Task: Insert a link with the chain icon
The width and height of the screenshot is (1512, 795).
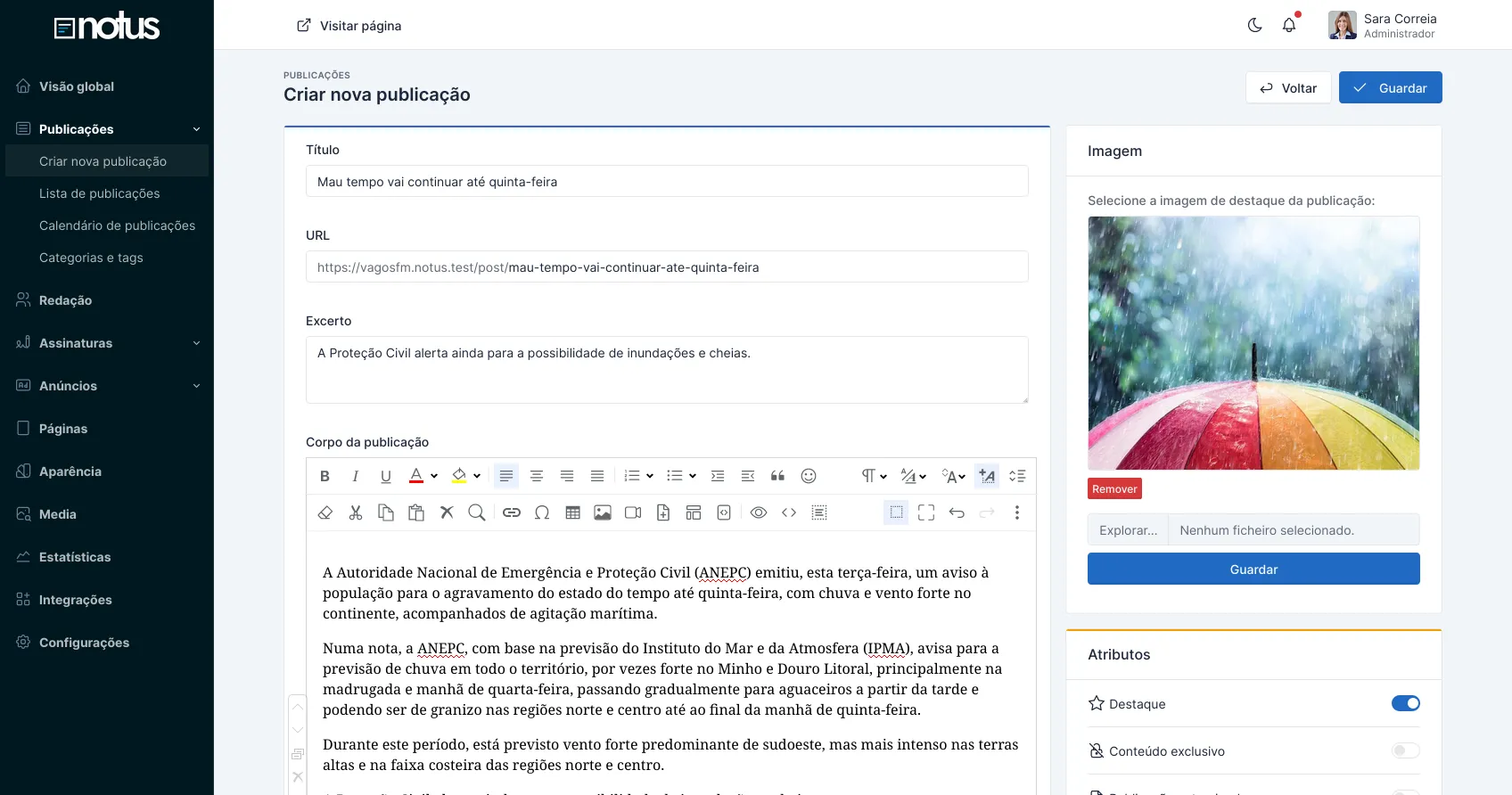Action: tap(511, 512)
